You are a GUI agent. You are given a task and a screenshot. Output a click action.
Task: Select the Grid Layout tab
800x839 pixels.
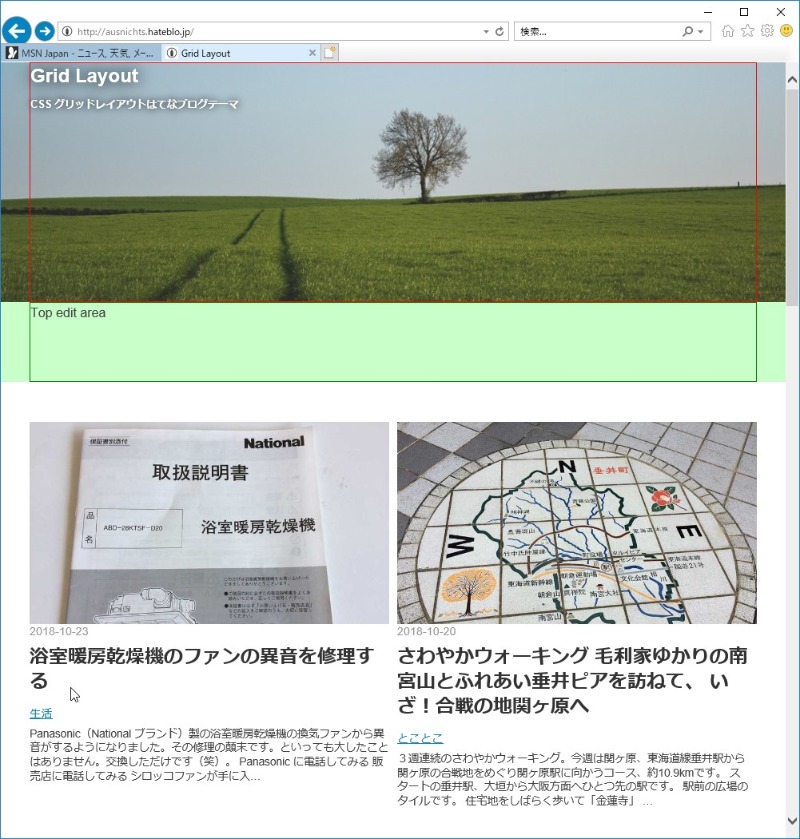tap(235, 53)
